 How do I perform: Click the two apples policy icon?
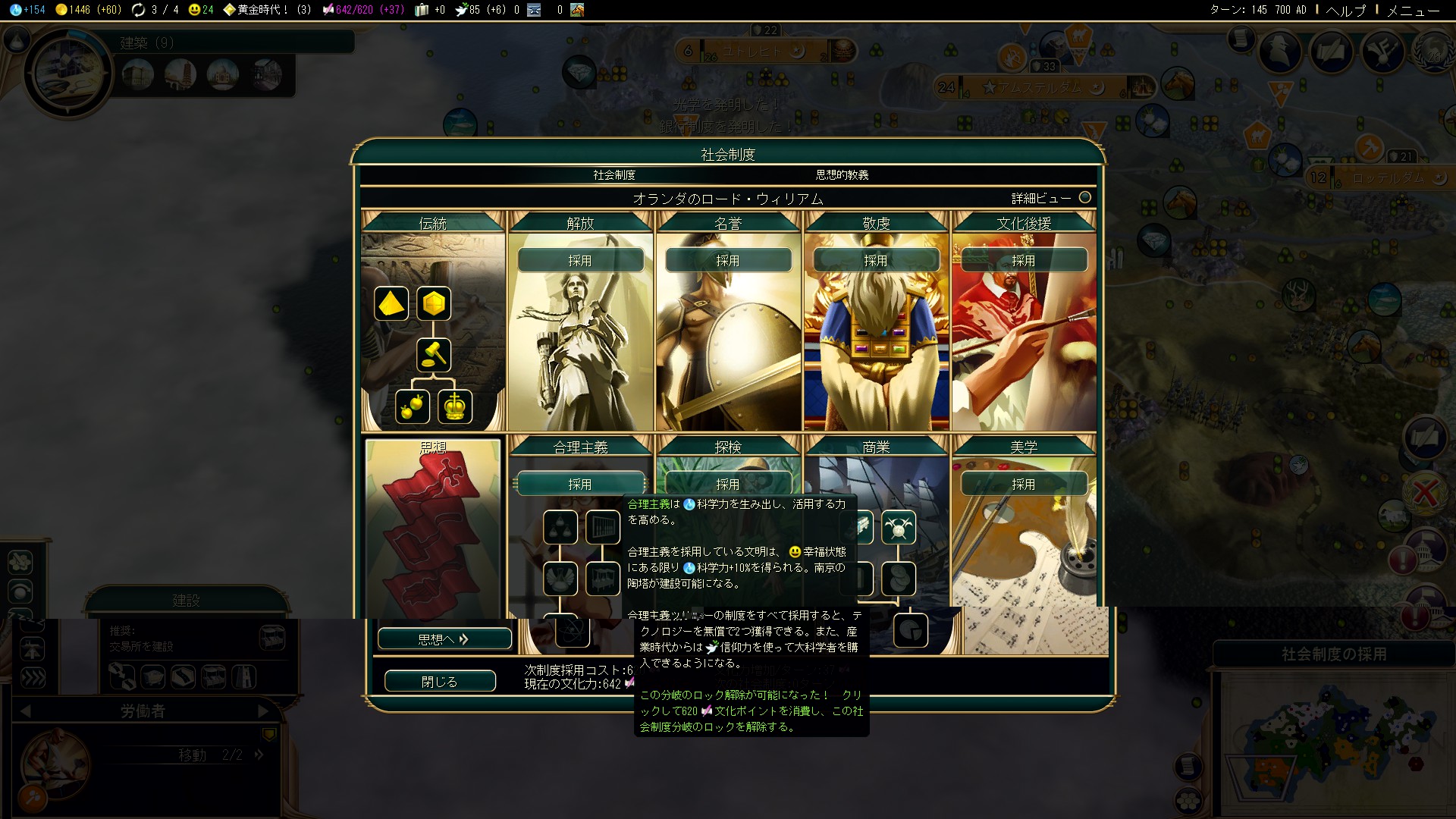(412, 406)
